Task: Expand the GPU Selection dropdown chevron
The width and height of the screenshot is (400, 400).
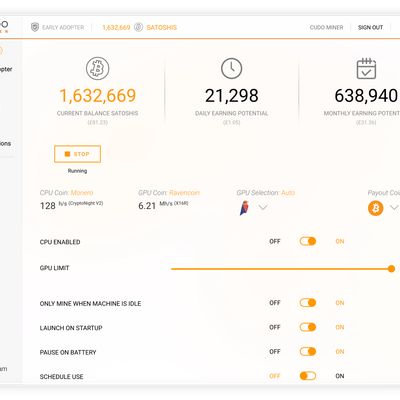Action: coord(263,208)
